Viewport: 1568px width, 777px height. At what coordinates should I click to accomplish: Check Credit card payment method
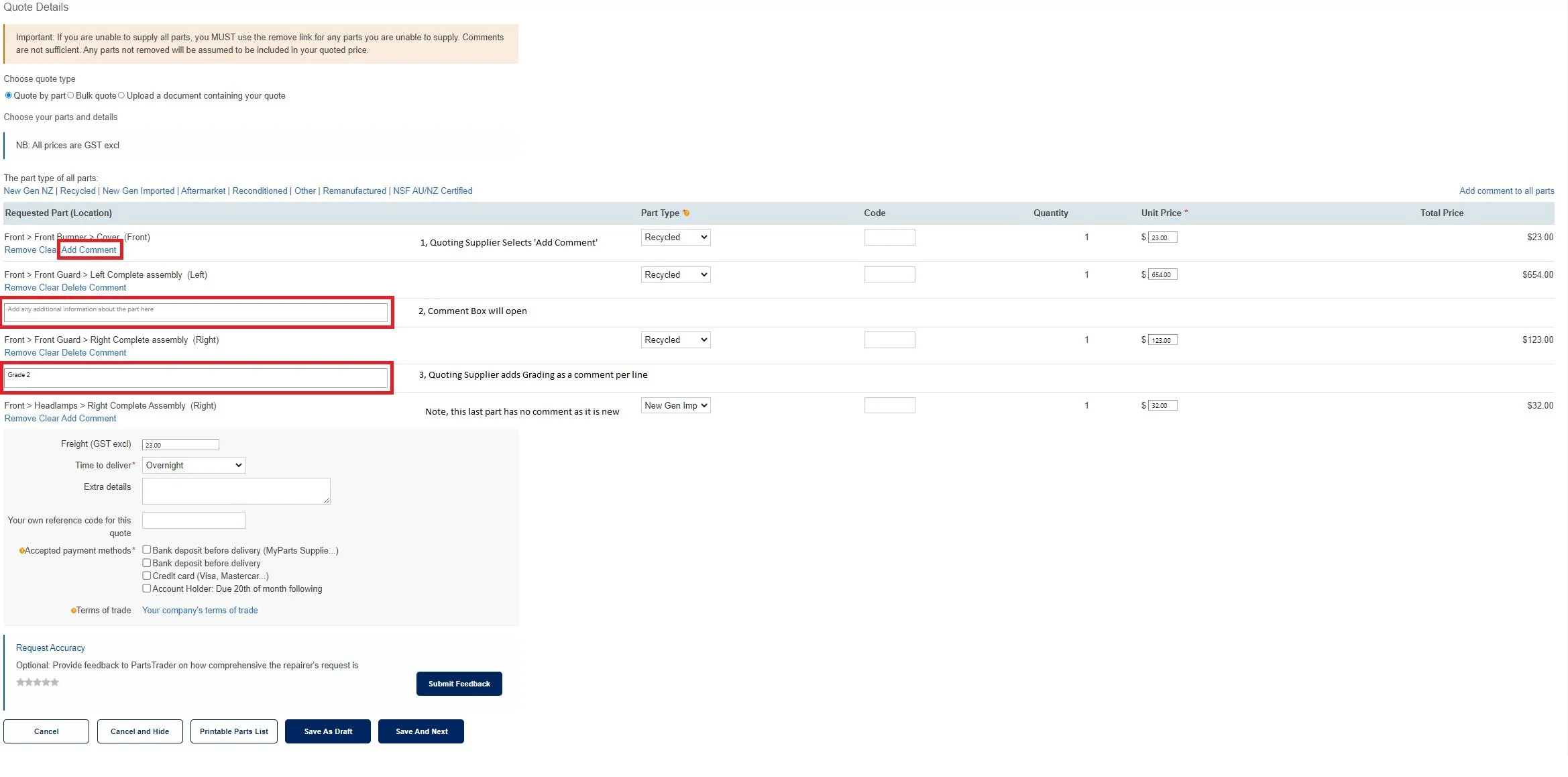coord(146,576)
